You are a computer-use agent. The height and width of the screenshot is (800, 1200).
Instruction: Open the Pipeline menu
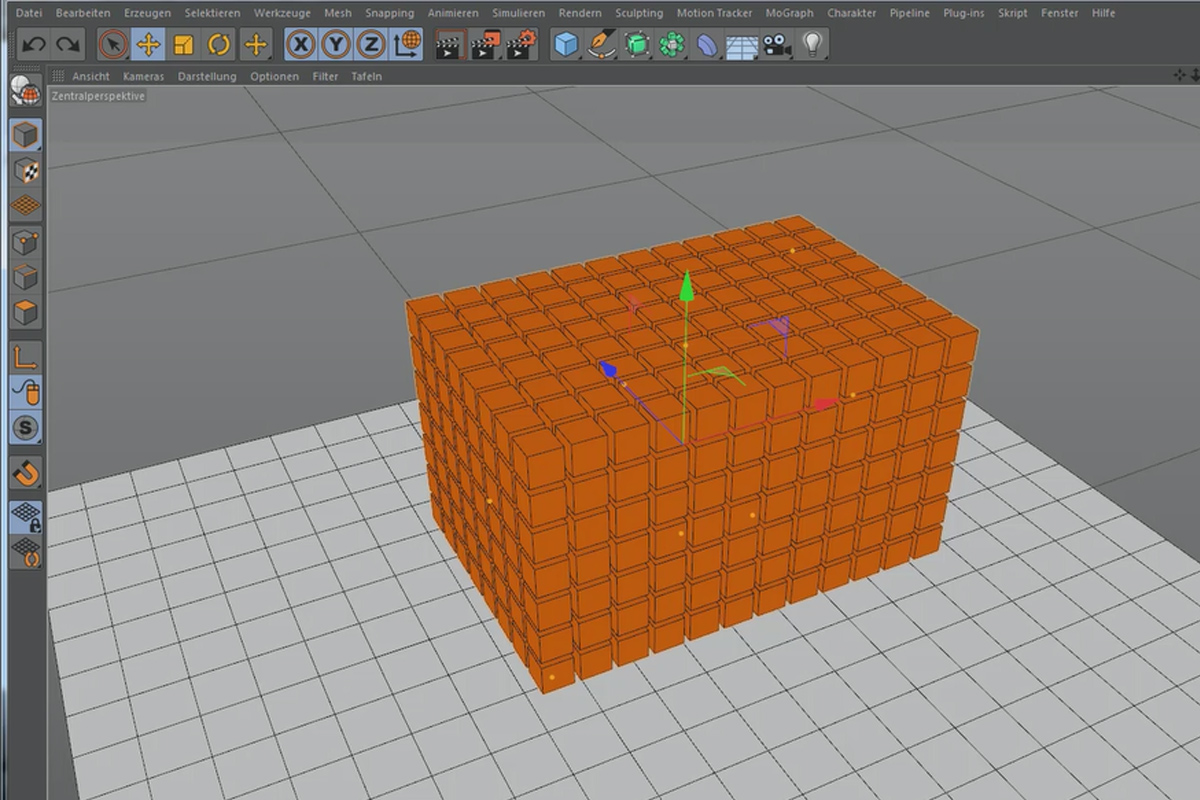[x=909, y=13]
